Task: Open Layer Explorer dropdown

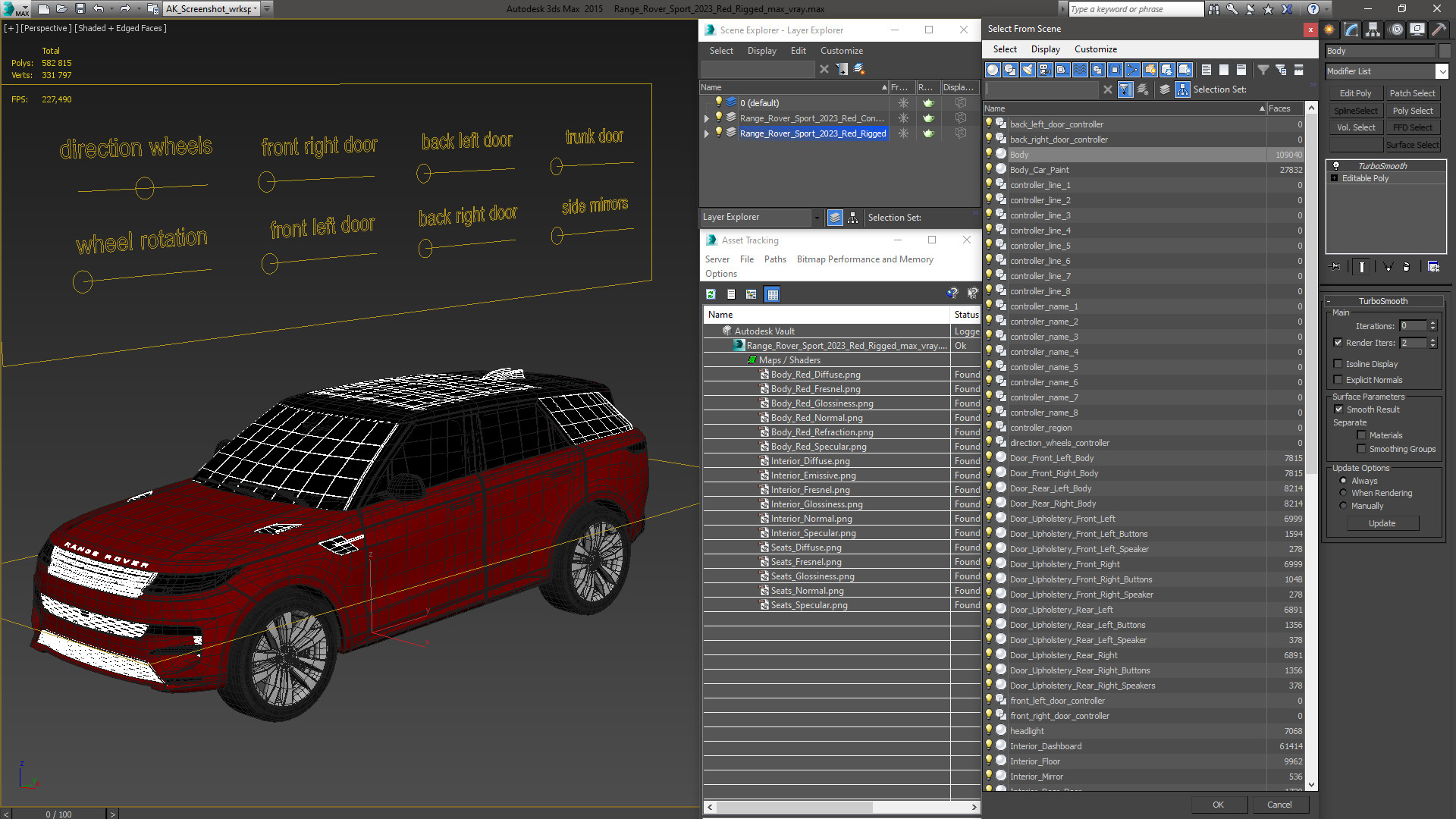Action: click(817, 218)
